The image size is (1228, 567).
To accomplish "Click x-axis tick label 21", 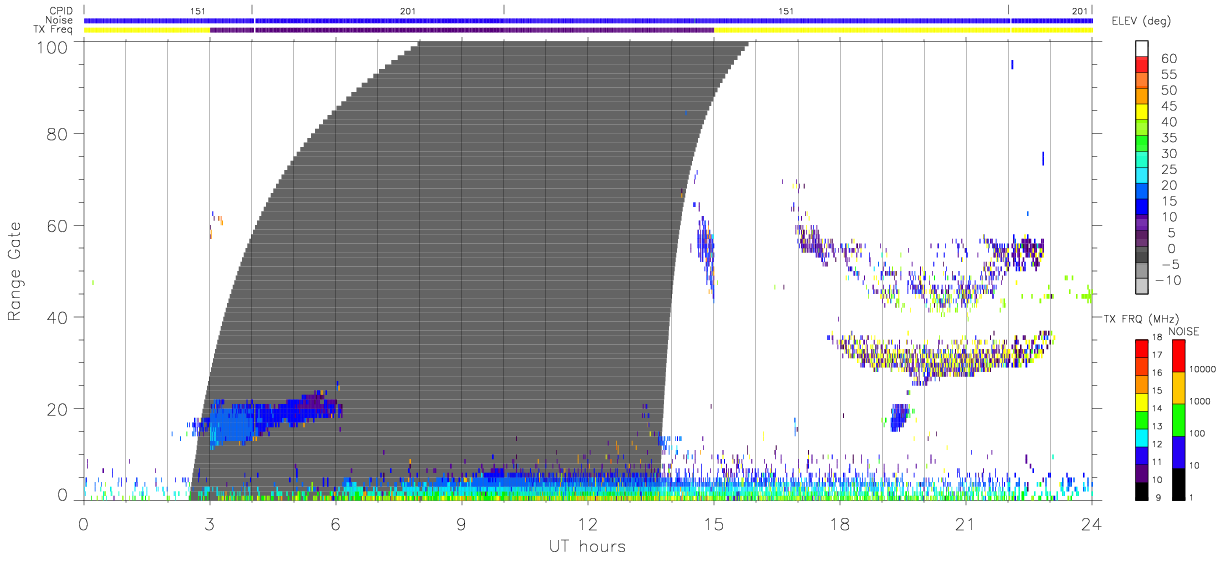I will coord(965,524).
